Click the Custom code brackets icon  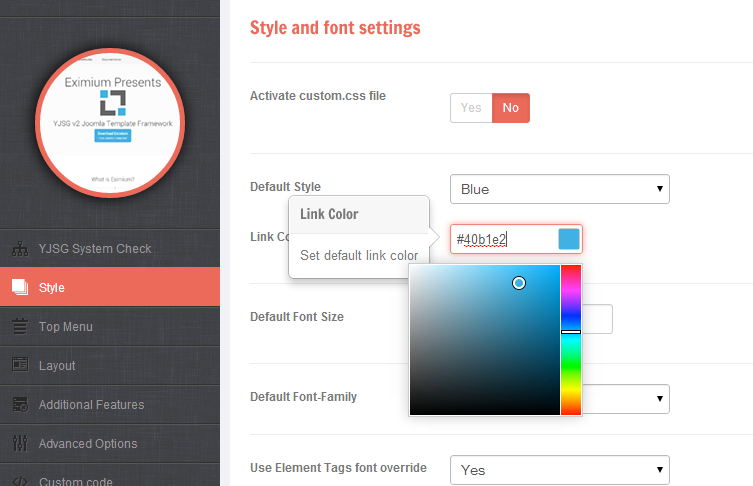point(20,481)
